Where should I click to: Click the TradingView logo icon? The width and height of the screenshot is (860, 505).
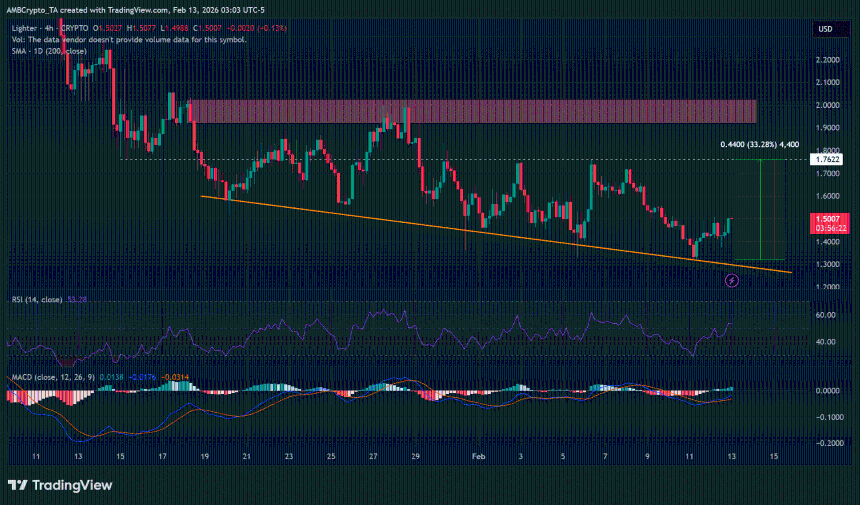(17, 485)
